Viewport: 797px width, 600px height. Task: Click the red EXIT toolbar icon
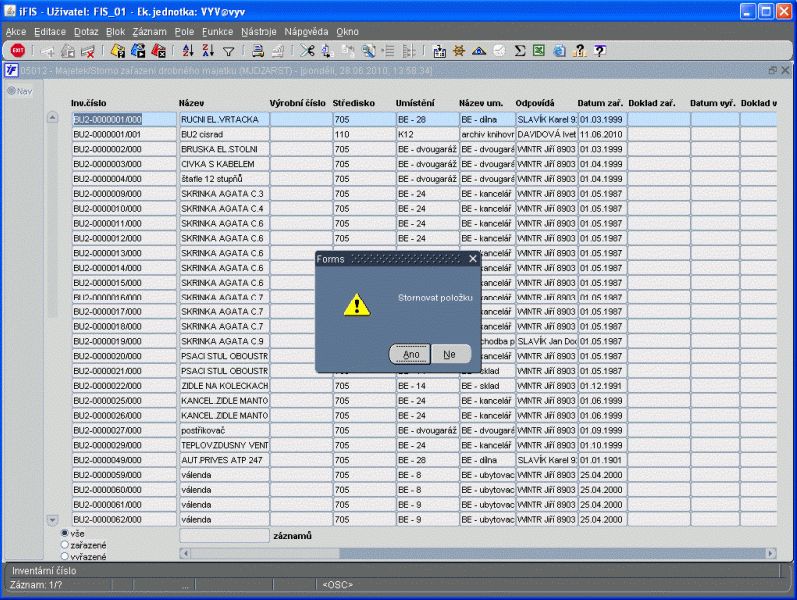tap(17, 50)
